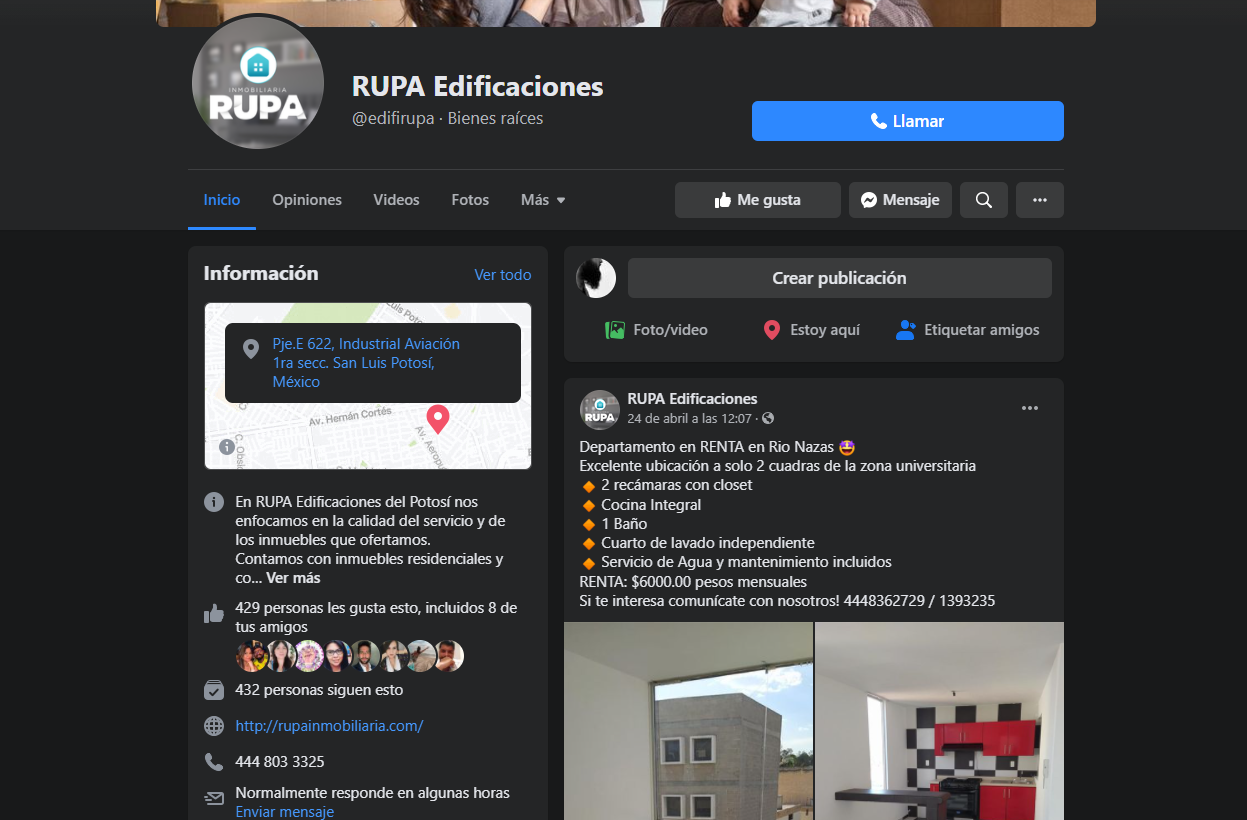This screenshot has width=1247, height=820.
Task: Open post options three-dots menu
Action: click(1030, 408)
